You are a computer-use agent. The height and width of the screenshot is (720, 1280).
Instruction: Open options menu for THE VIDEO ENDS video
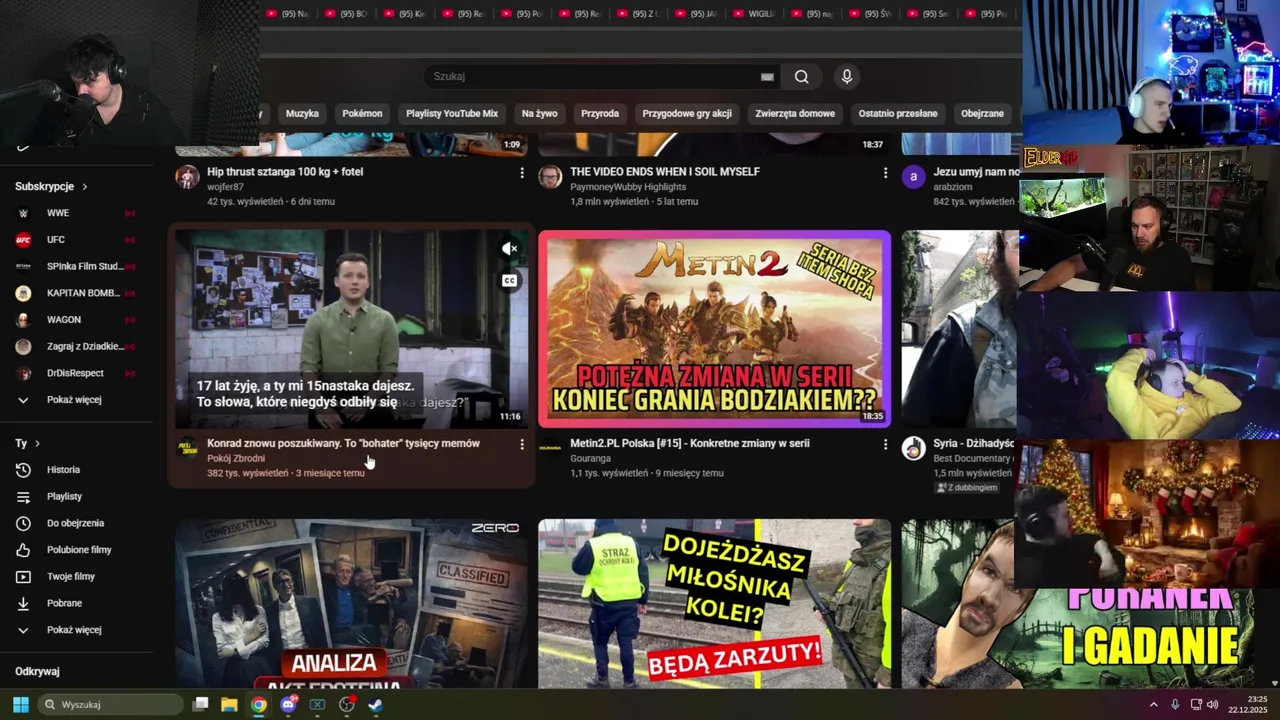click(885, 173)
